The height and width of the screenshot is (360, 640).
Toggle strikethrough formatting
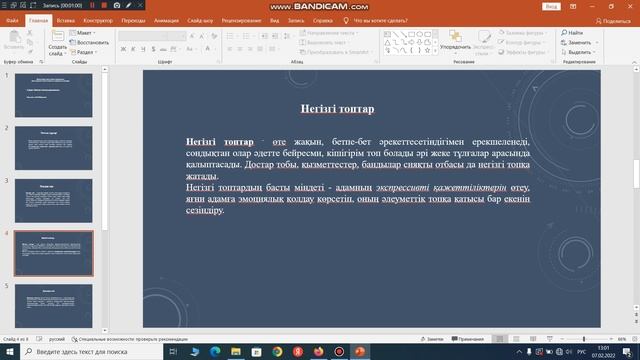pos(163,49)
